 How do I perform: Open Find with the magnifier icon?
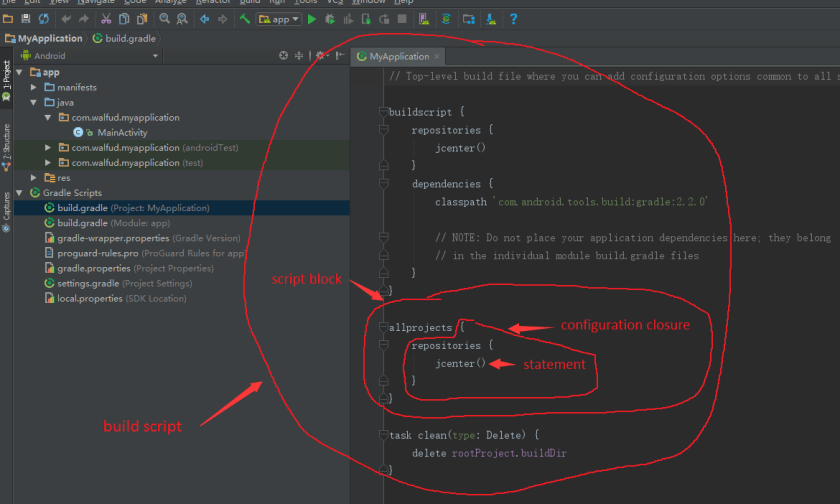[x=164, y=19]
